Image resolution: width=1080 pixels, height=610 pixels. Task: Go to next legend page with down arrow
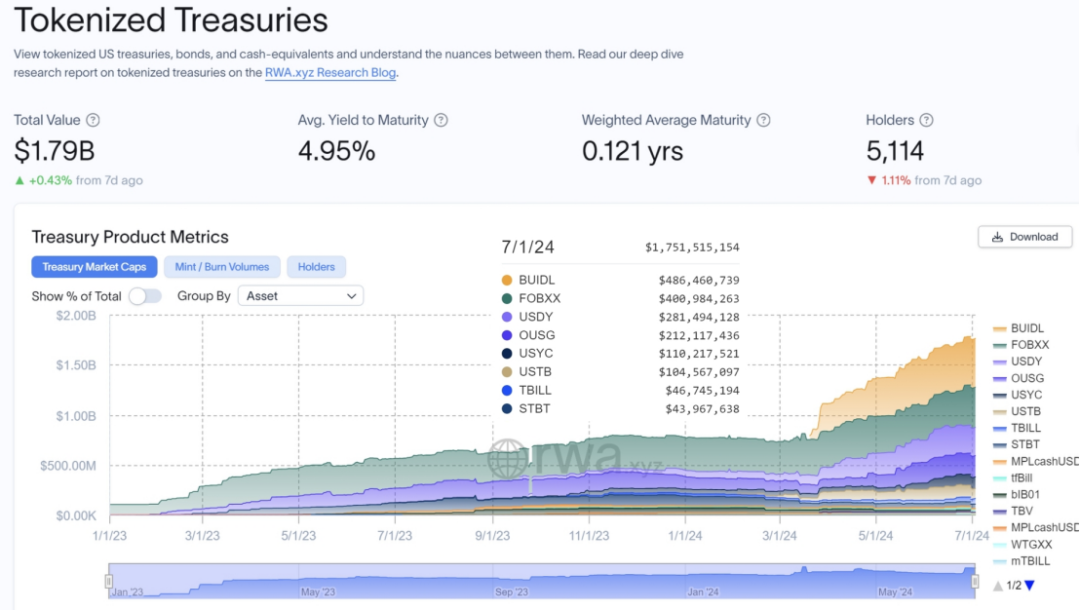(x=1029, y=585)
